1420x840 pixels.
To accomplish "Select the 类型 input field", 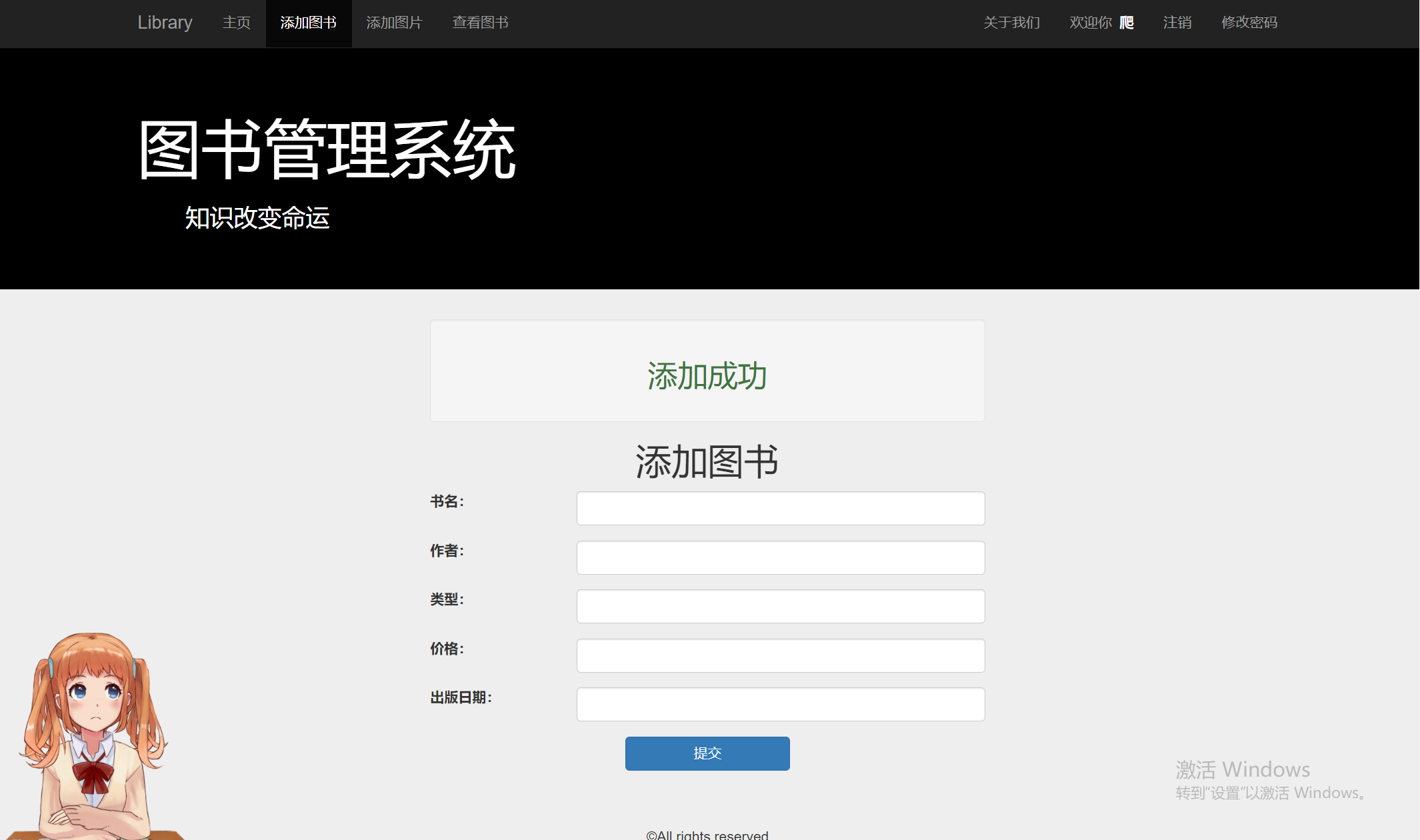I will coord(780,607).
